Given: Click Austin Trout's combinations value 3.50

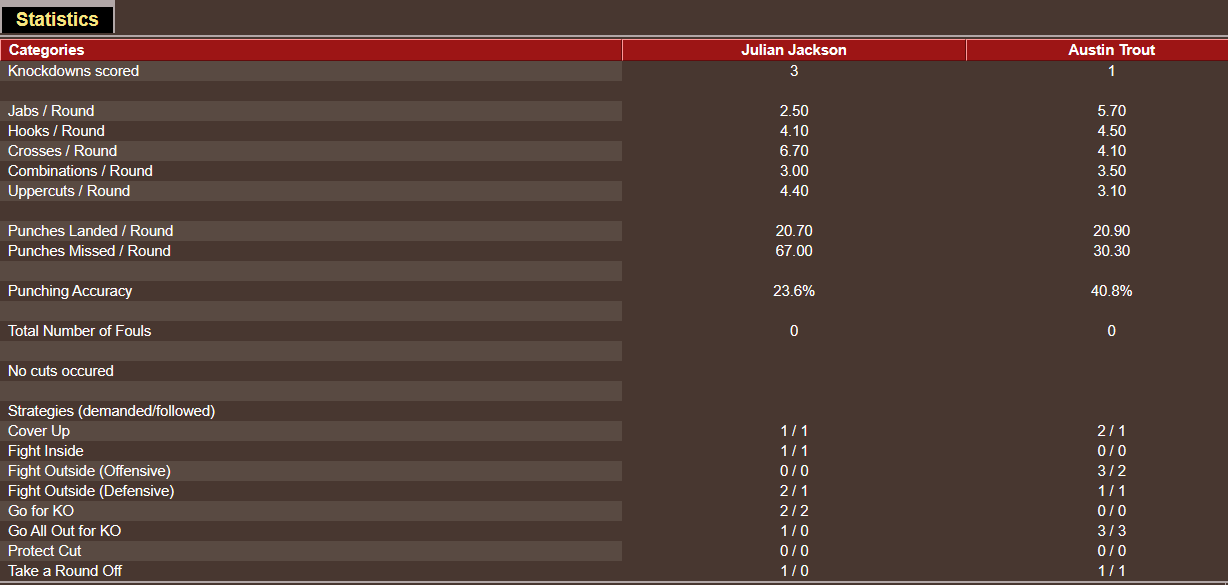Looking at the screenshot, I should coord(1111,171).
